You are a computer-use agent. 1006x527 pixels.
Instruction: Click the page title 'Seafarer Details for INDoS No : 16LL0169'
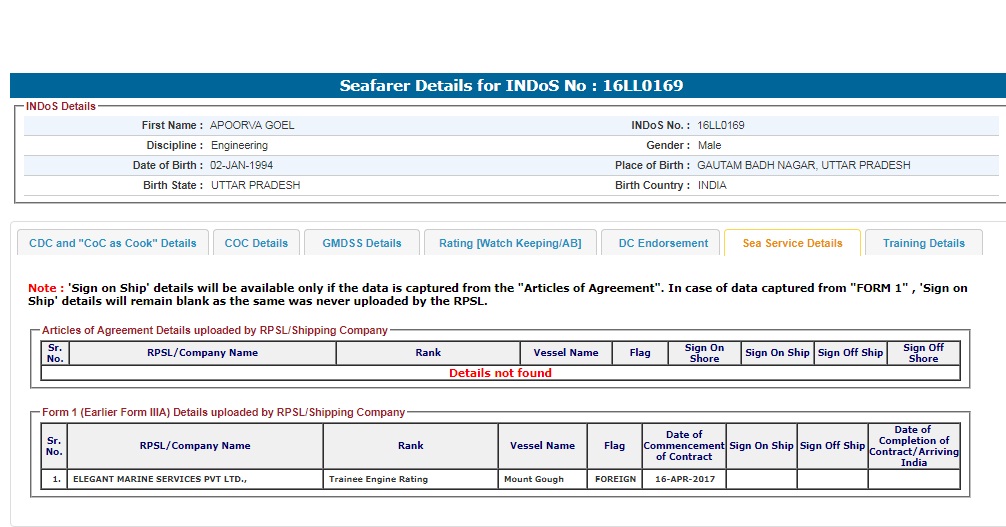click(x=511, y=85)
